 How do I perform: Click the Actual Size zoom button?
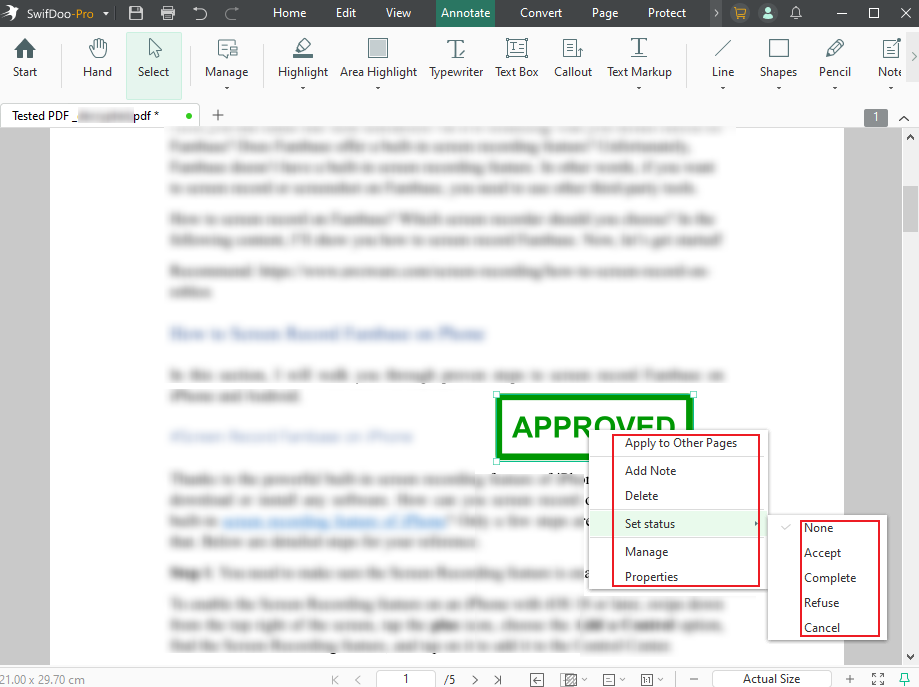coord(771,678)
